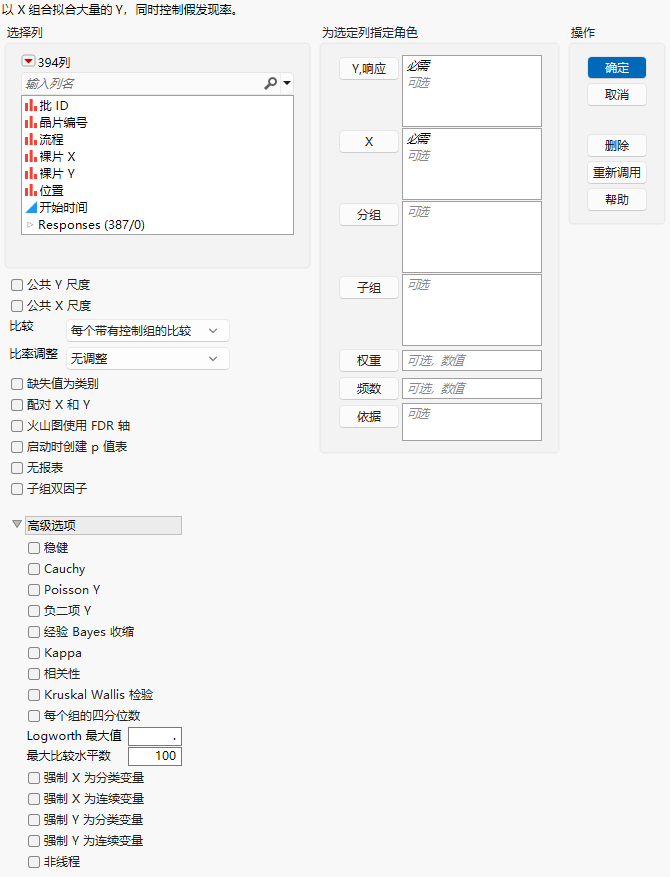The height and width of the screenshot is (877, 670).
Task: Assign column with Y,响应 button
Action: (369, 69)
